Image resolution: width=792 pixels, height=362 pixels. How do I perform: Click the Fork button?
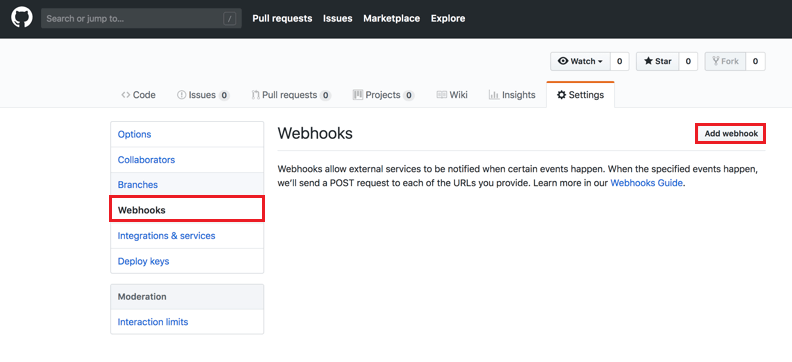[x=725, y=62]
